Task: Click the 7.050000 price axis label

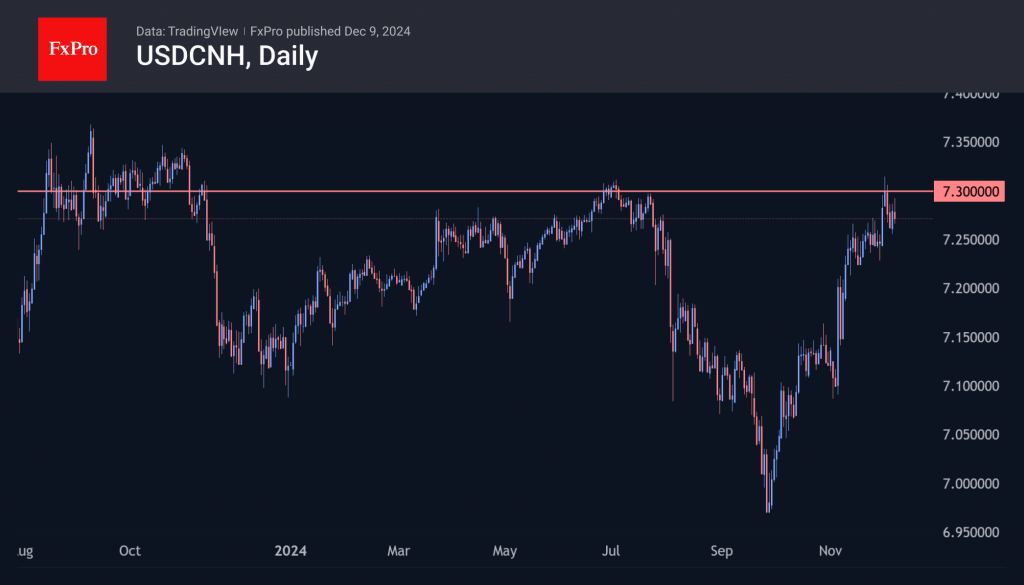Action: point(971,435)
